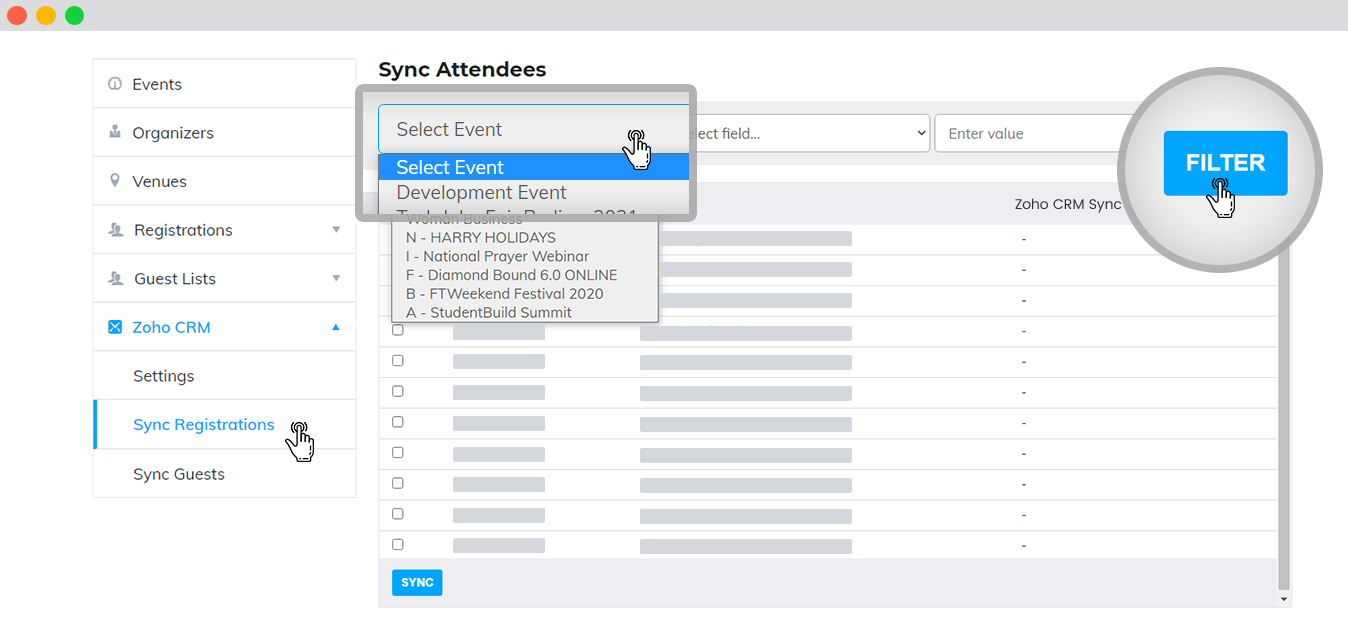Collapse the Zoho CRM menu arrow
1348x635 pixels.
coord(336,327)
